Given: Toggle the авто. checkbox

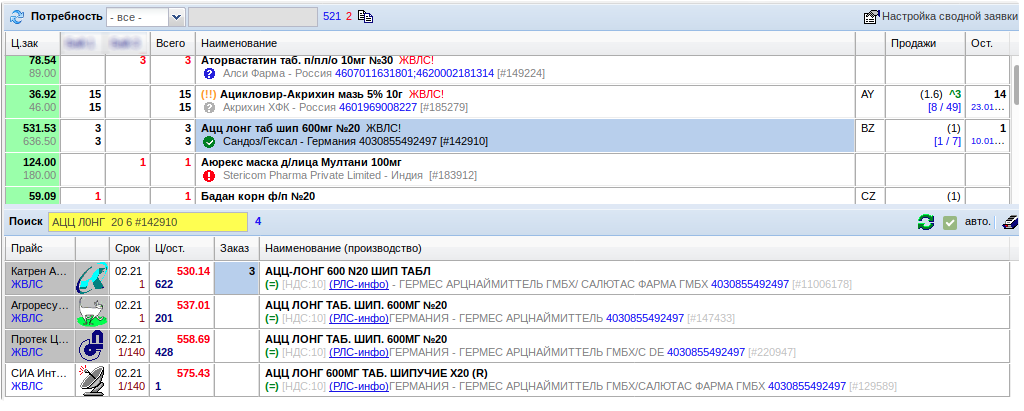Looking at the screenshot, I should 950,222.
